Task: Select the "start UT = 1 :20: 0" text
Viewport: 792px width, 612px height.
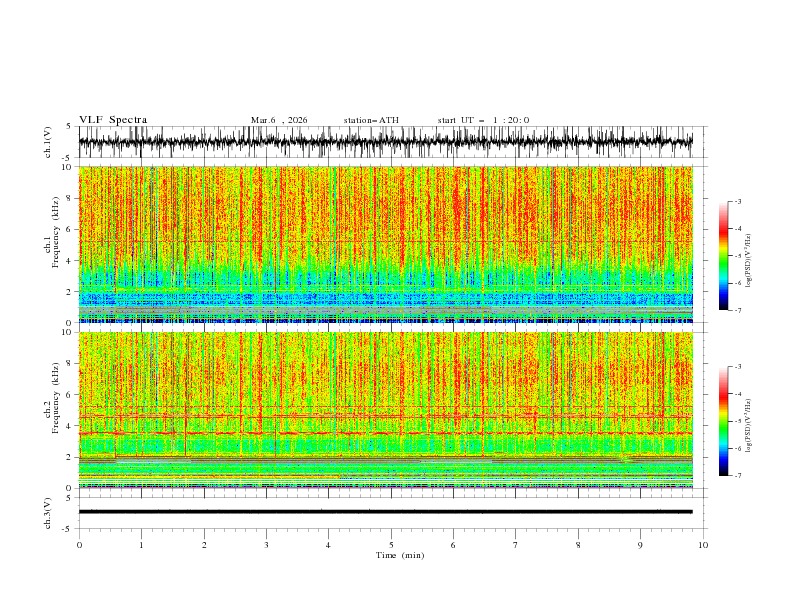Action: [483, 120]
